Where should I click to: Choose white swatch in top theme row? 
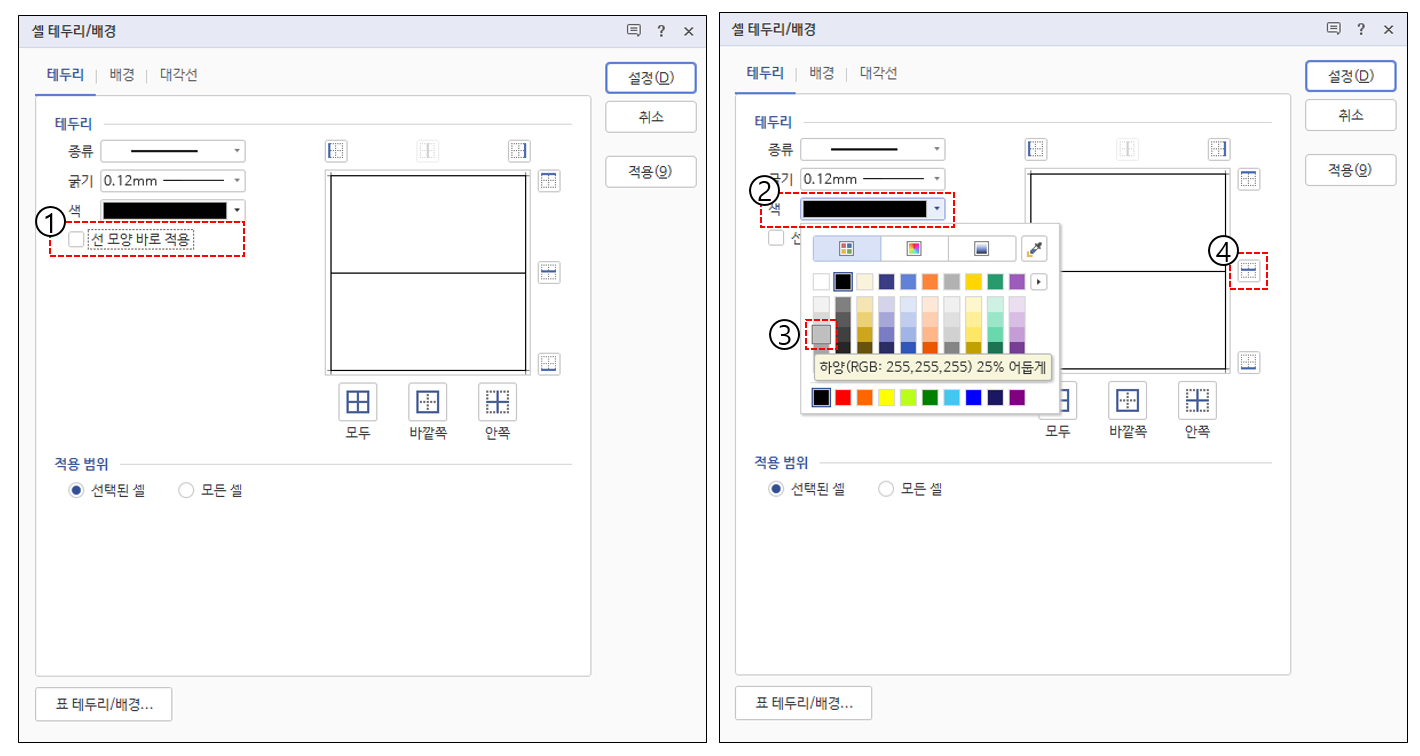click(x=821, y=282)
